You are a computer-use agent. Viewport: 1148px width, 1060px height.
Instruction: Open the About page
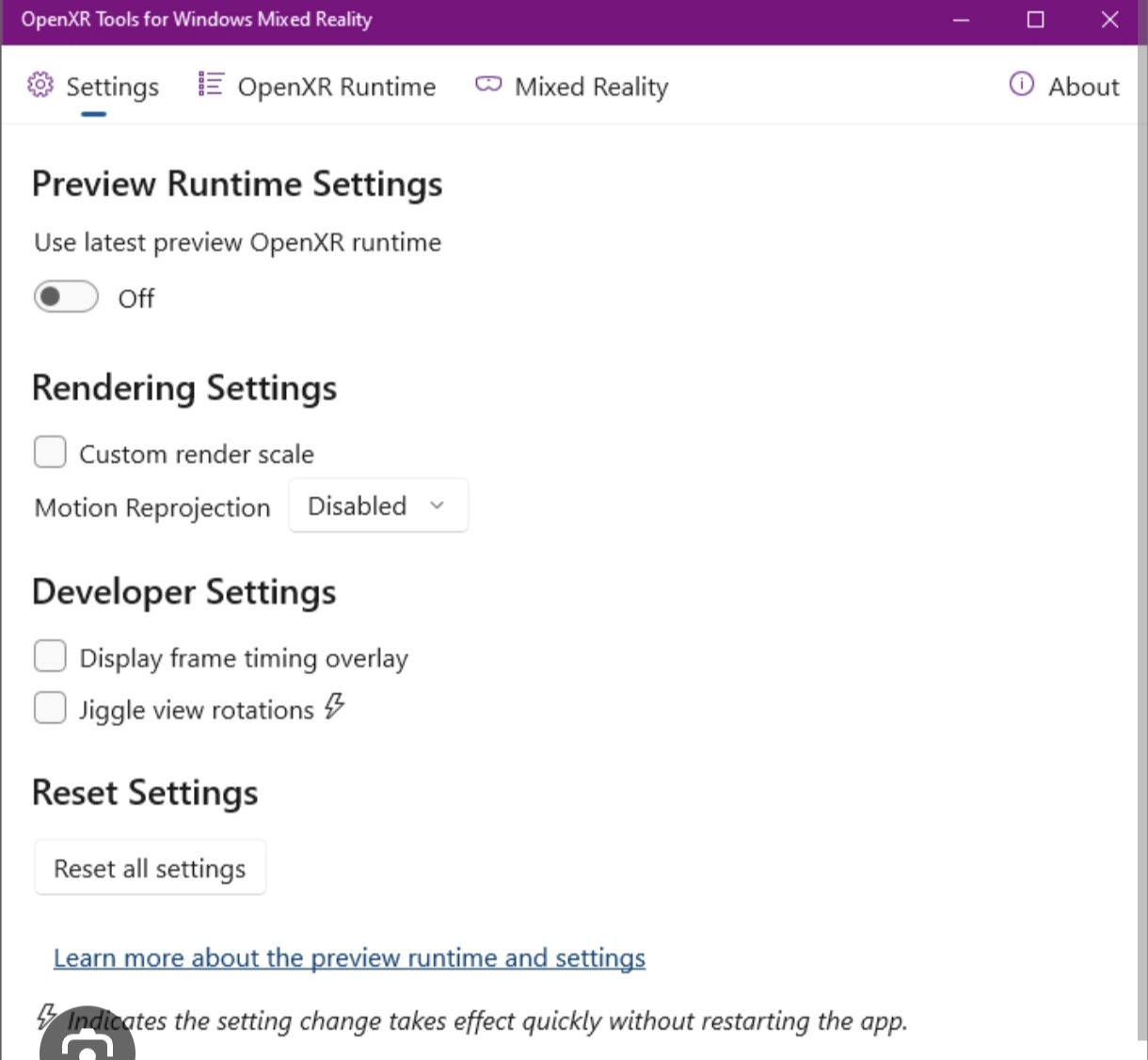point(1064,87)
